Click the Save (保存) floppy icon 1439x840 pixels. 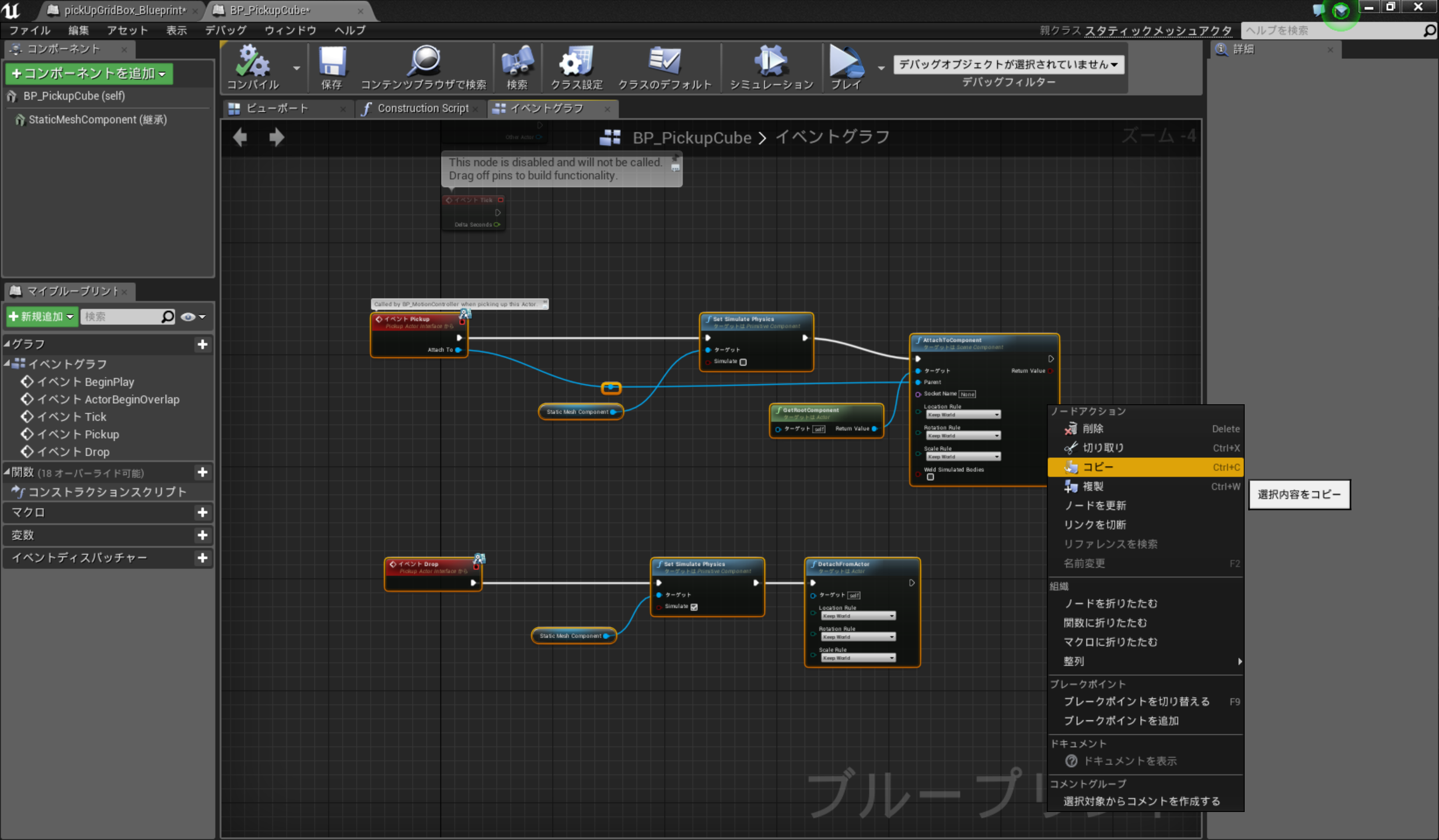point(331,62)
